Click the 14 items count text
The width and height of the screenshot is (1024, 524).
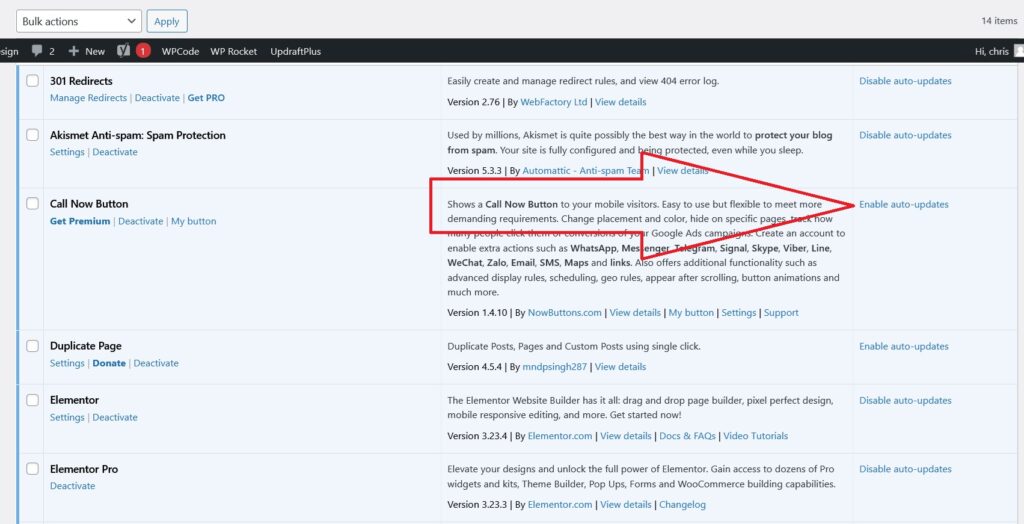click(999, 21)
